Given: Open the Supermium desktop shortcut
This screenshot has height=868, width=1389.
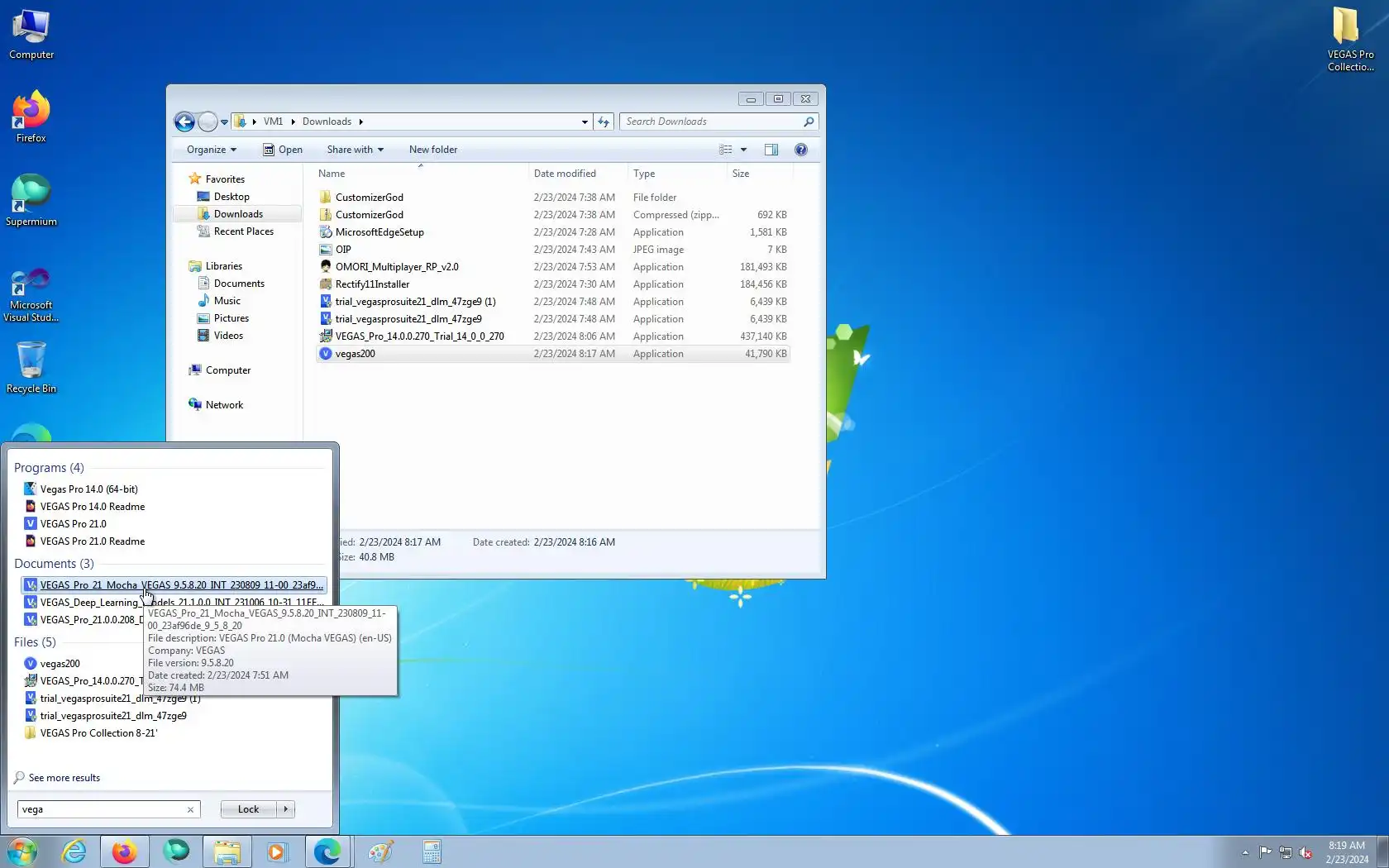Looking at the screenshot, I should tap(31, 201).
